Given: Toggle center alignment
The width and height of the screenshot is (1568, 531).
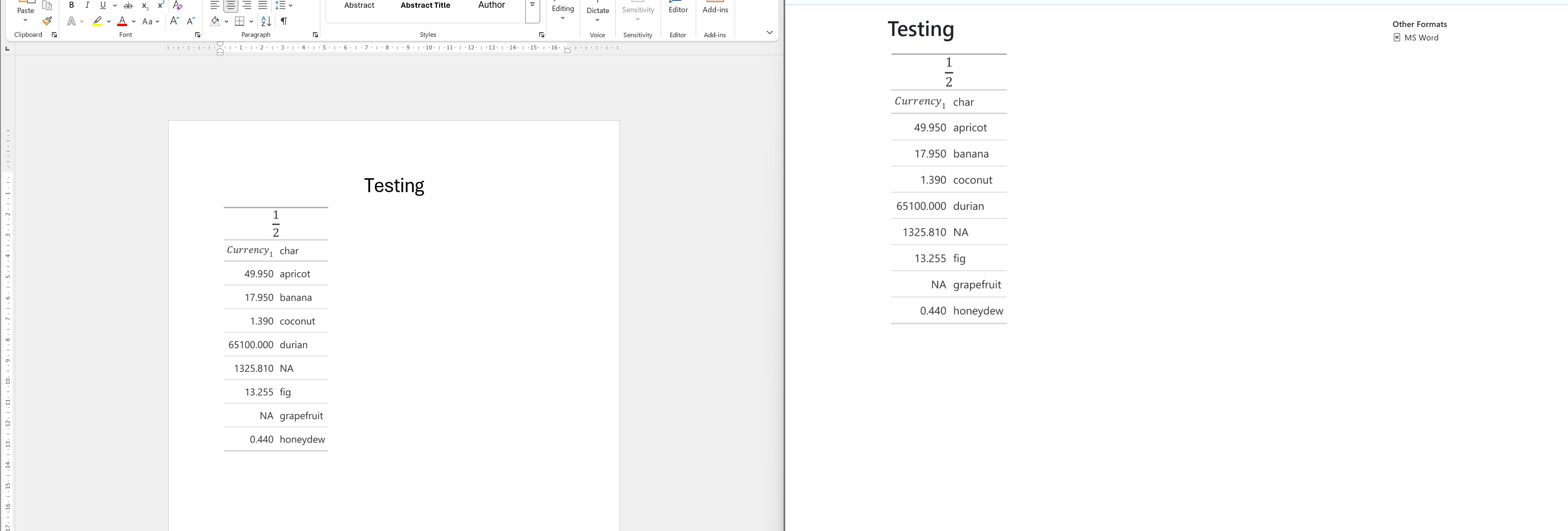Looking at the screenshot, I should 231,5.
